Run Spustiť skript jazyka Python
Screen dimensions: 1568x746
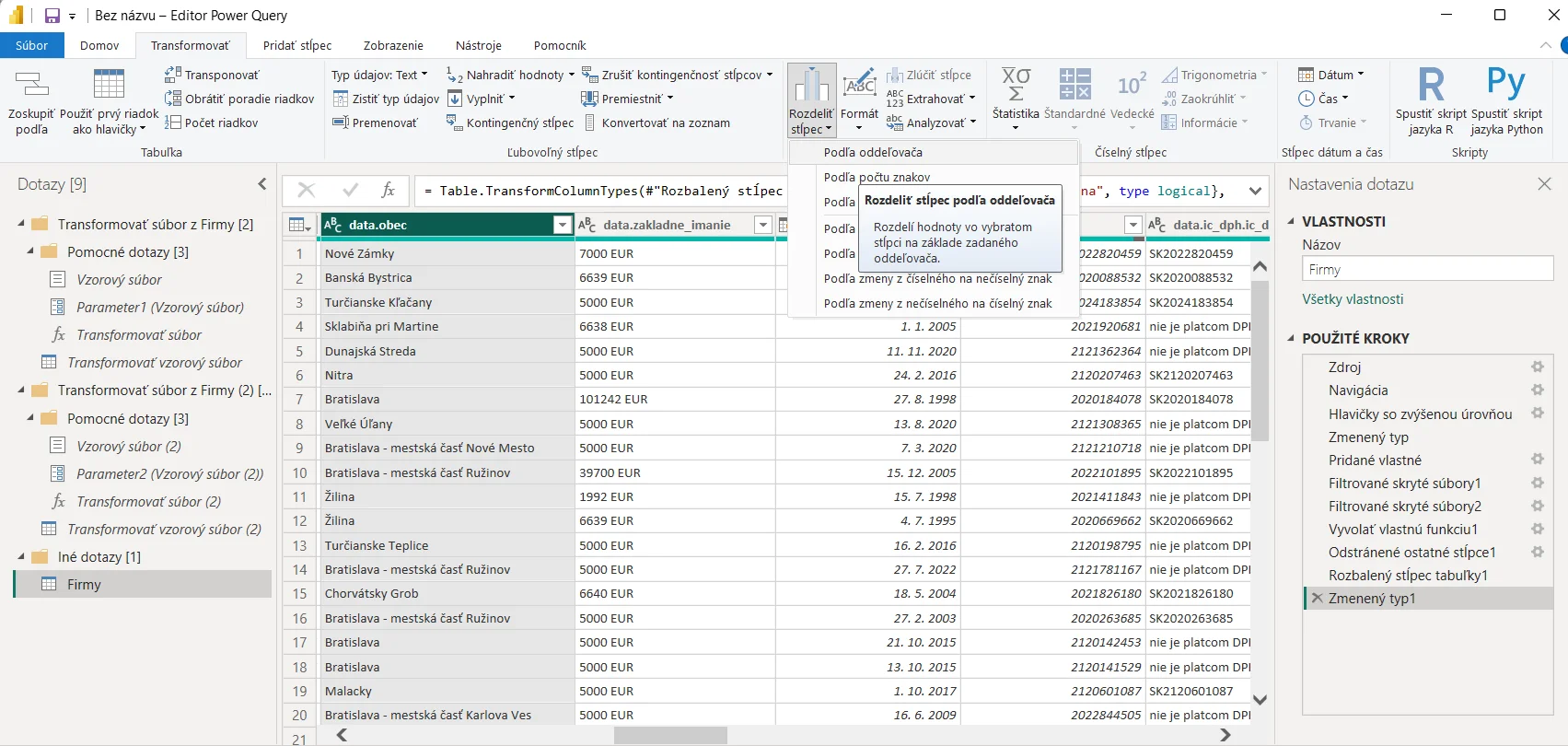[x=1506, y=101]
